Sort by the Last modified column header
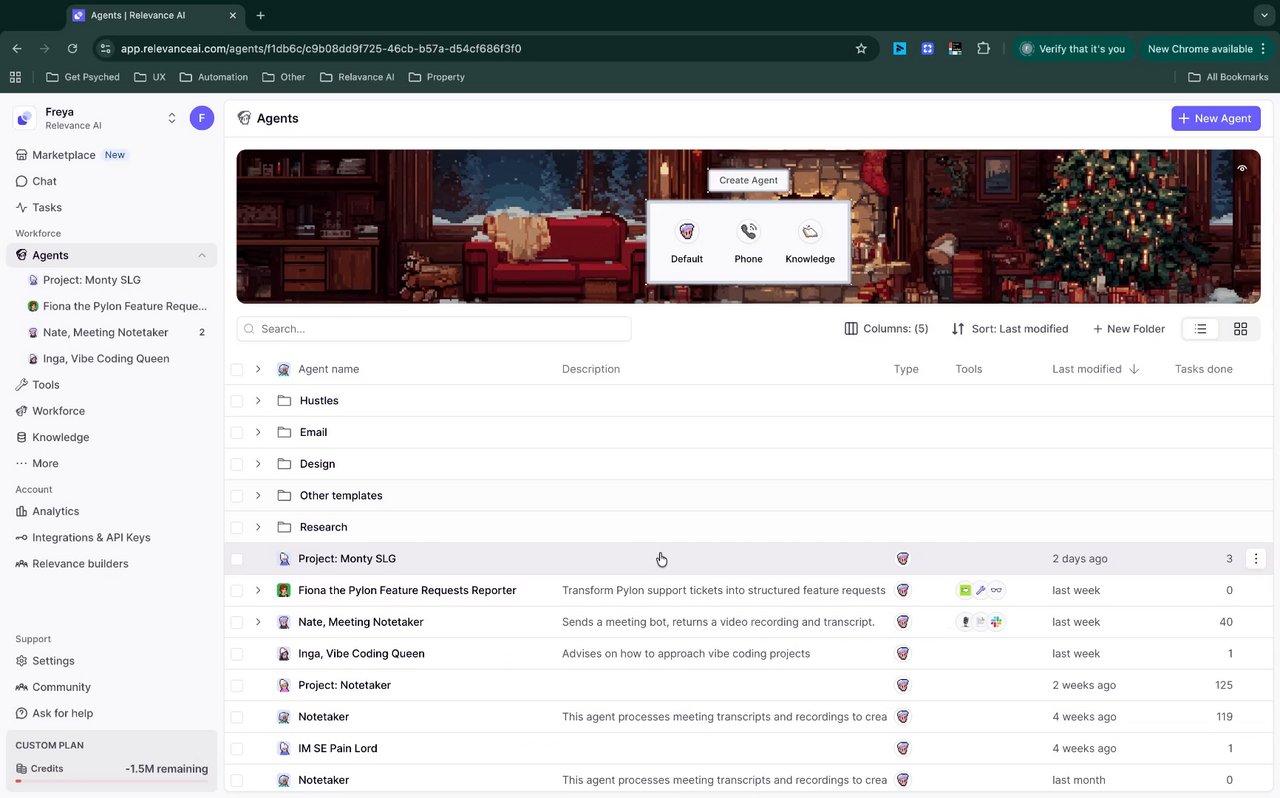Image resolution: width=1280 pixels, height=798 pixels. coord(1097,369)
